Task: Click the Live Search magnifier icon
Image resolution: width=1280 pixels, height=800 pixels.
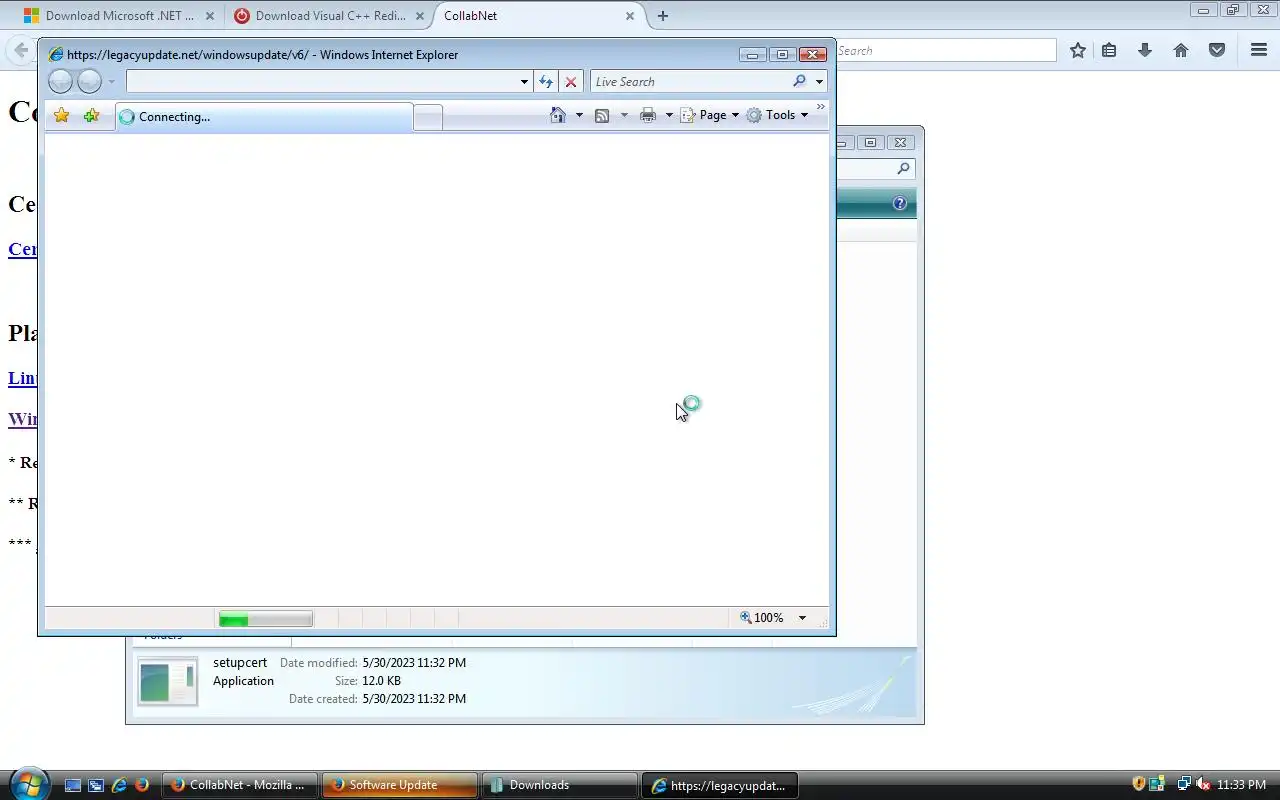Action: tap(799, 82)
